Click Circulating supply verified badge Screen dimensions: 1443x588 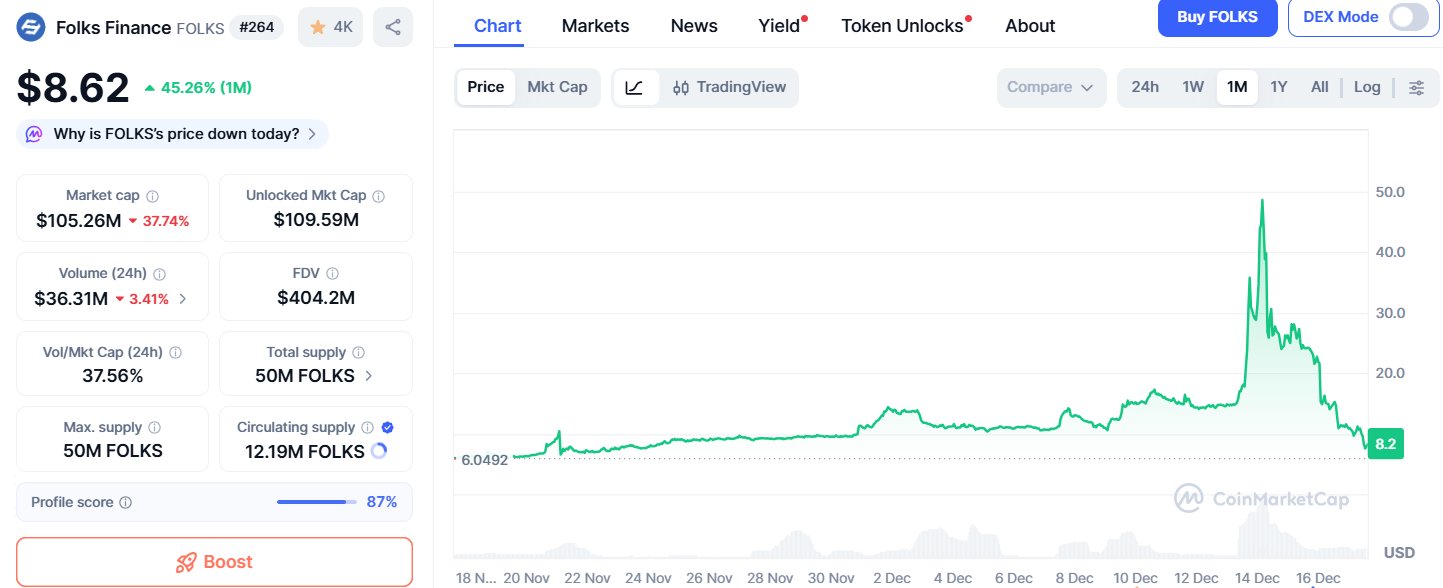click(x=388, y=427)
